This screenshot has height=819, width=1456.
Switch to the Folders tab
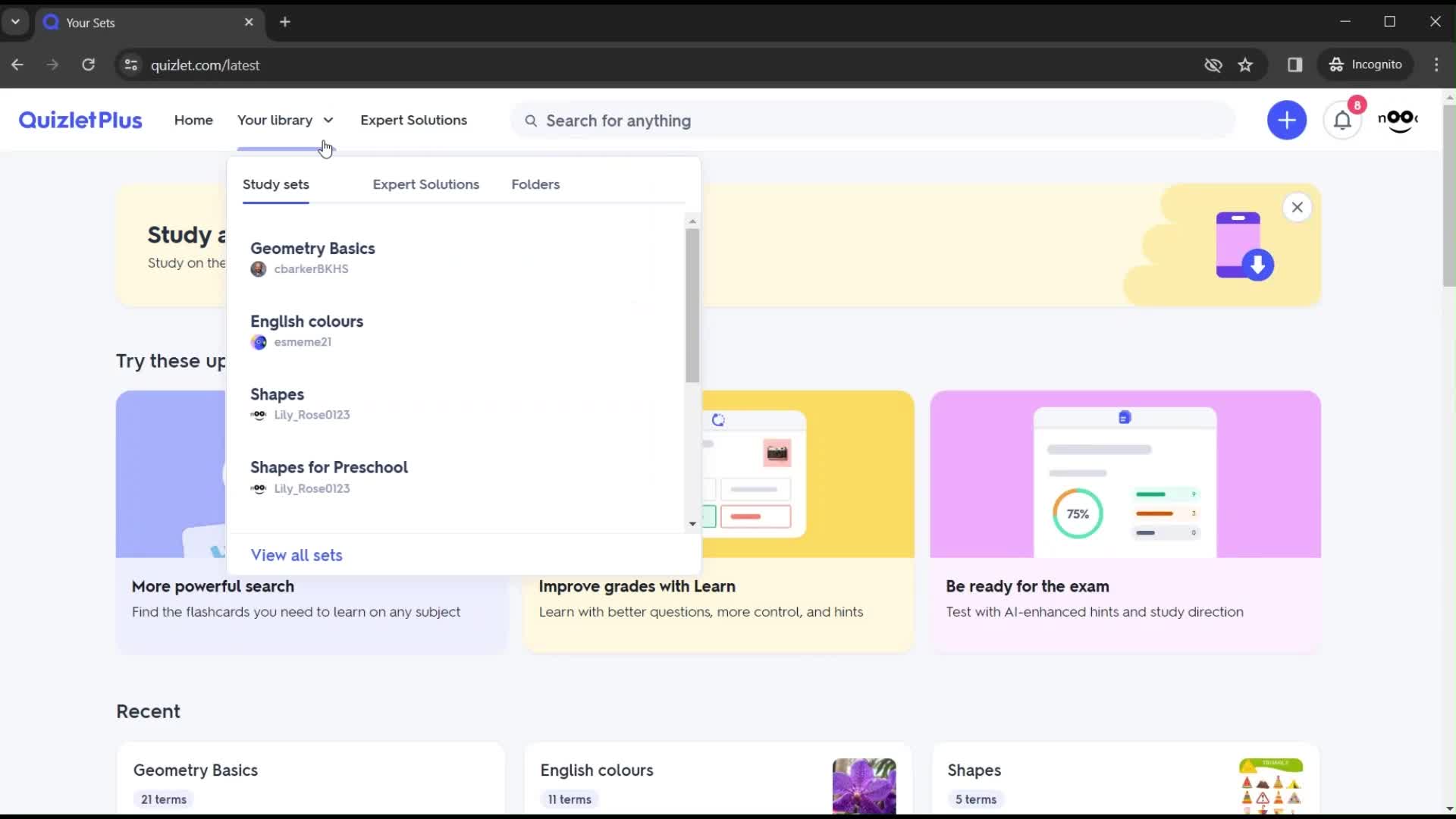535,184
